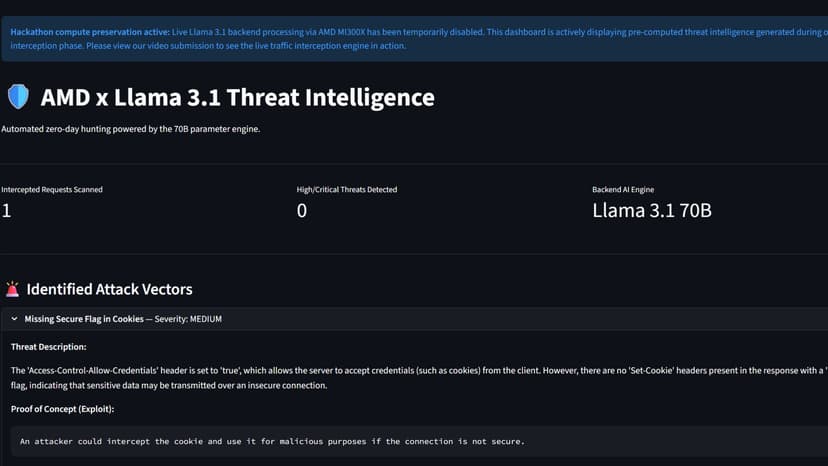Image resolution: width=828 pixels, height=466 pixels.
Task: Click the 'Proof of Concept (Exploit):' label
Action: 62,409
